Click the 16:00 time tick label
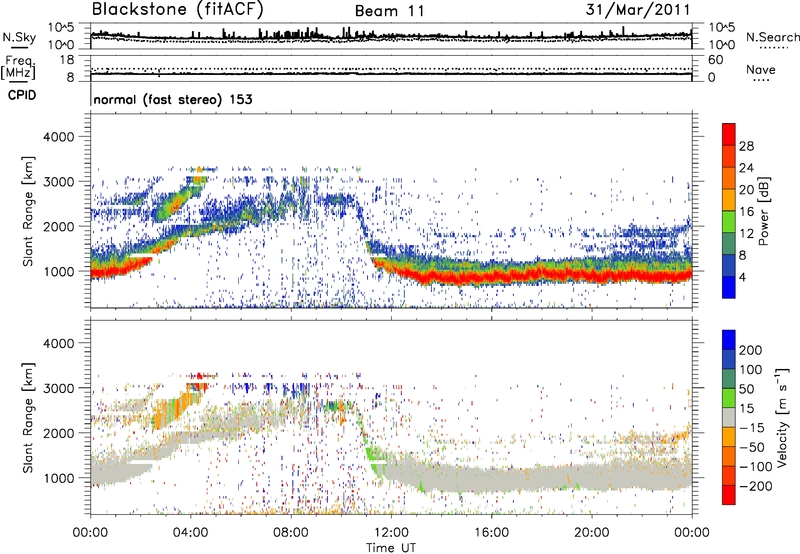The image size is (800, 554). click(491, 533)
